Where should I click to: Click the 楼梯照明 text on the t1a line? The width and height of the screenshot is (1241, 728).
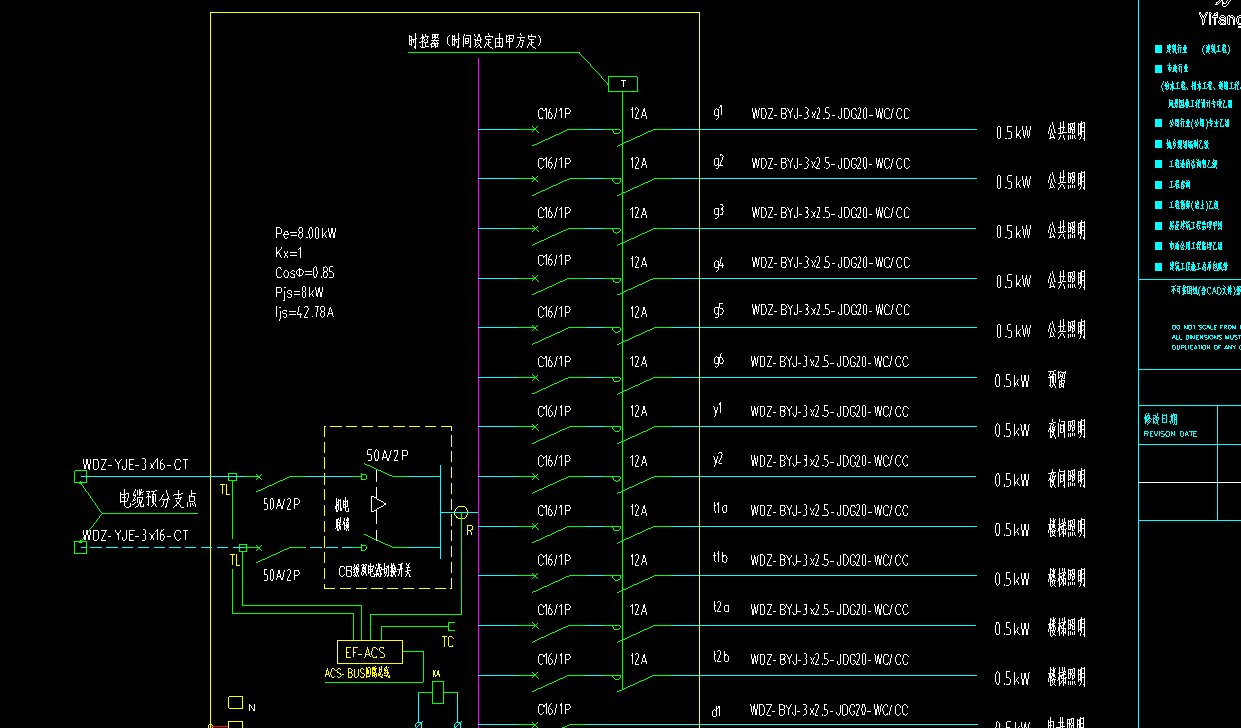(x=1066, y=529)
